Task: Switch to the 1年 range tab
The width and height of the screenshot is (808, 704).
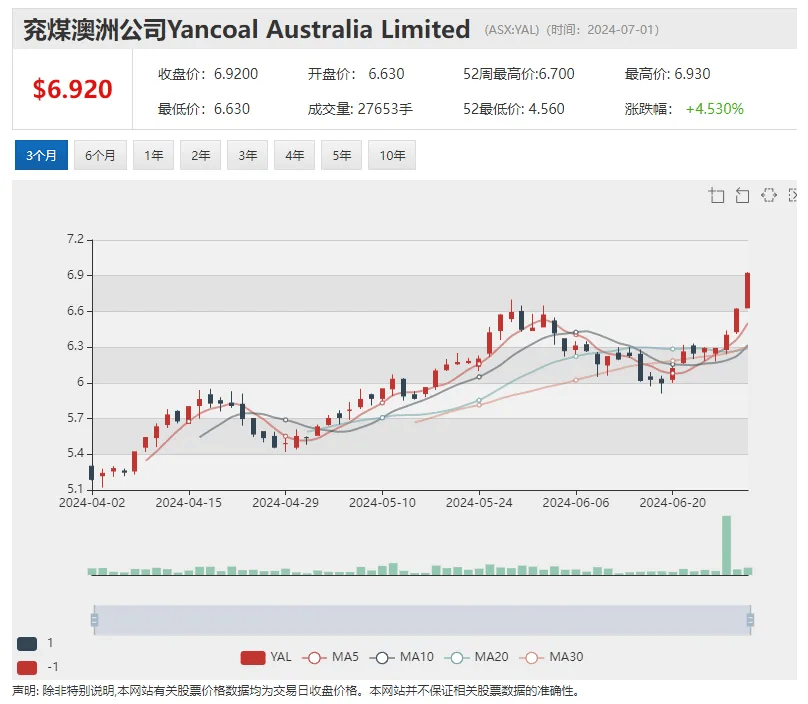Action: 154,155
